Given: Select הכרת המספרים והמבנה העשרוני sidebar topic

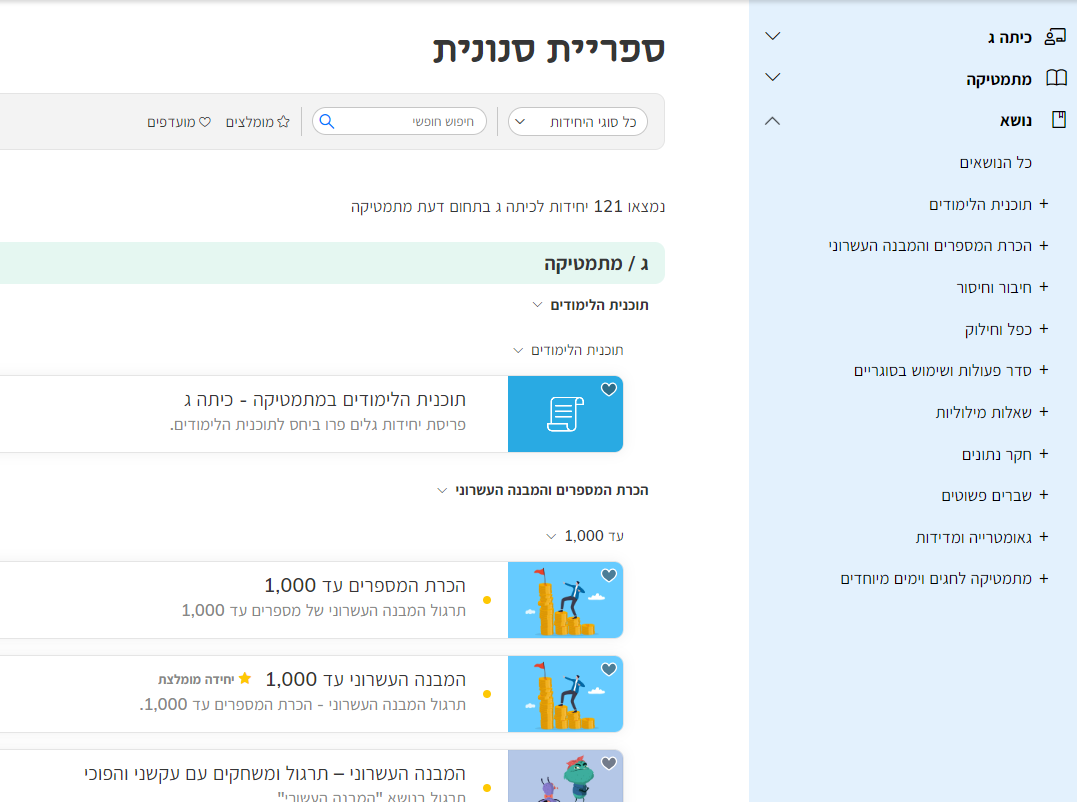Looking at the screenshot, I should (x=930, y=246).
